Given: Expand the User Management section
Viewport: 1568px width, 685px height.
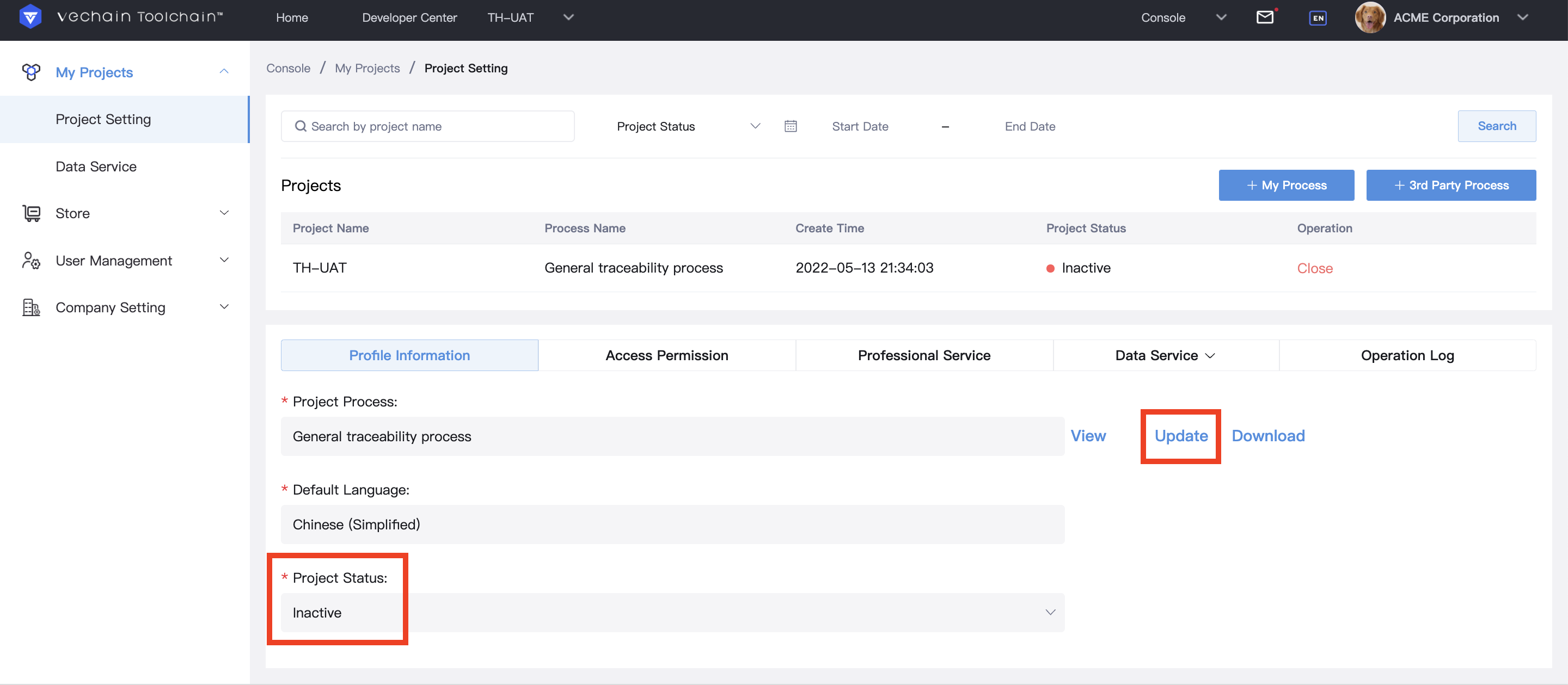Looking at the screenshot, I should click(x=224, y=261).
